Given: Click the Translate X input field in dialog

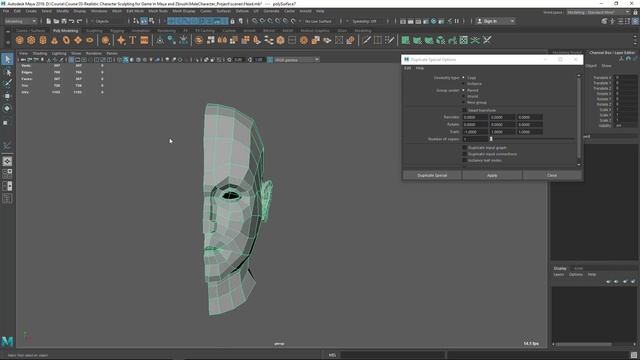Looking at the screenshot, I should click(x=475, y=117).
